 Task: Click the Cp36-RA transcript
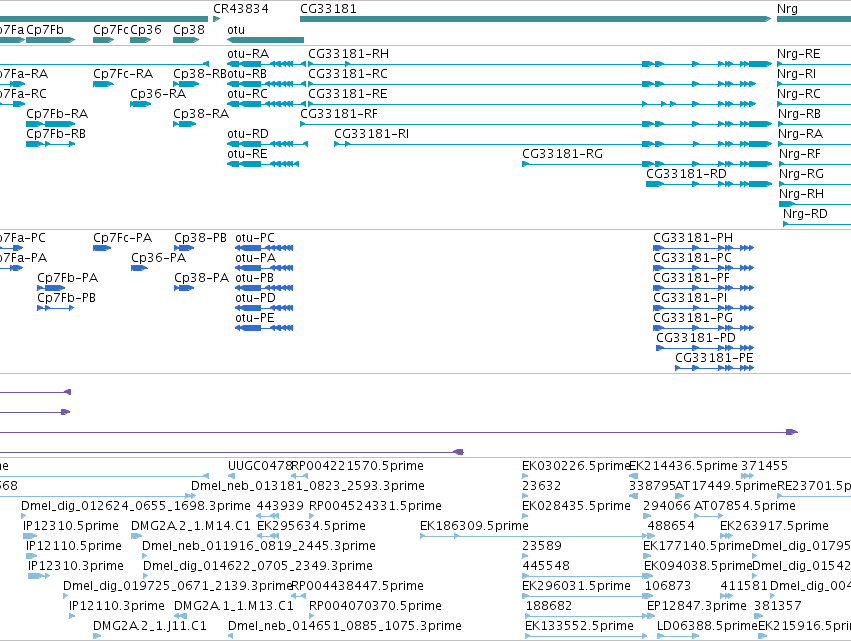coord(141,104)
